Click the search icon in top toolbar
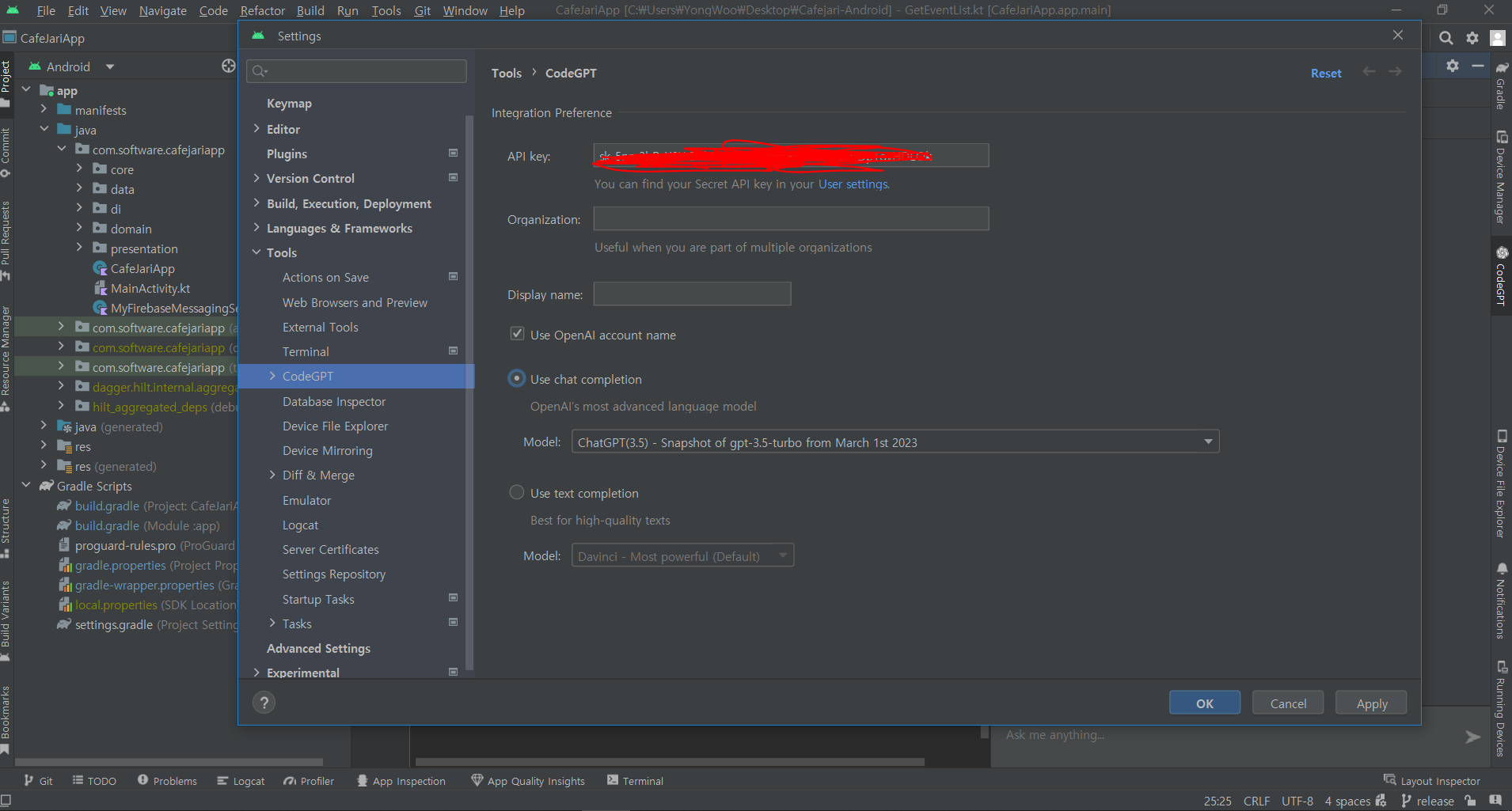Image resolution: width=1512 pixels, height=811 pixels. (1446, 38)
